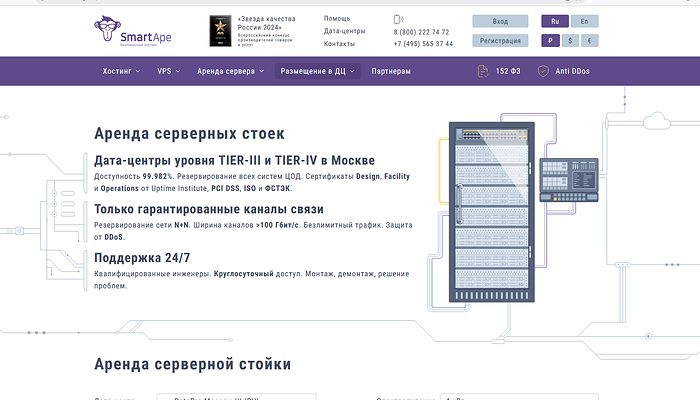
Task: Expand the Хостинг menu
Action: pos(121,71)
